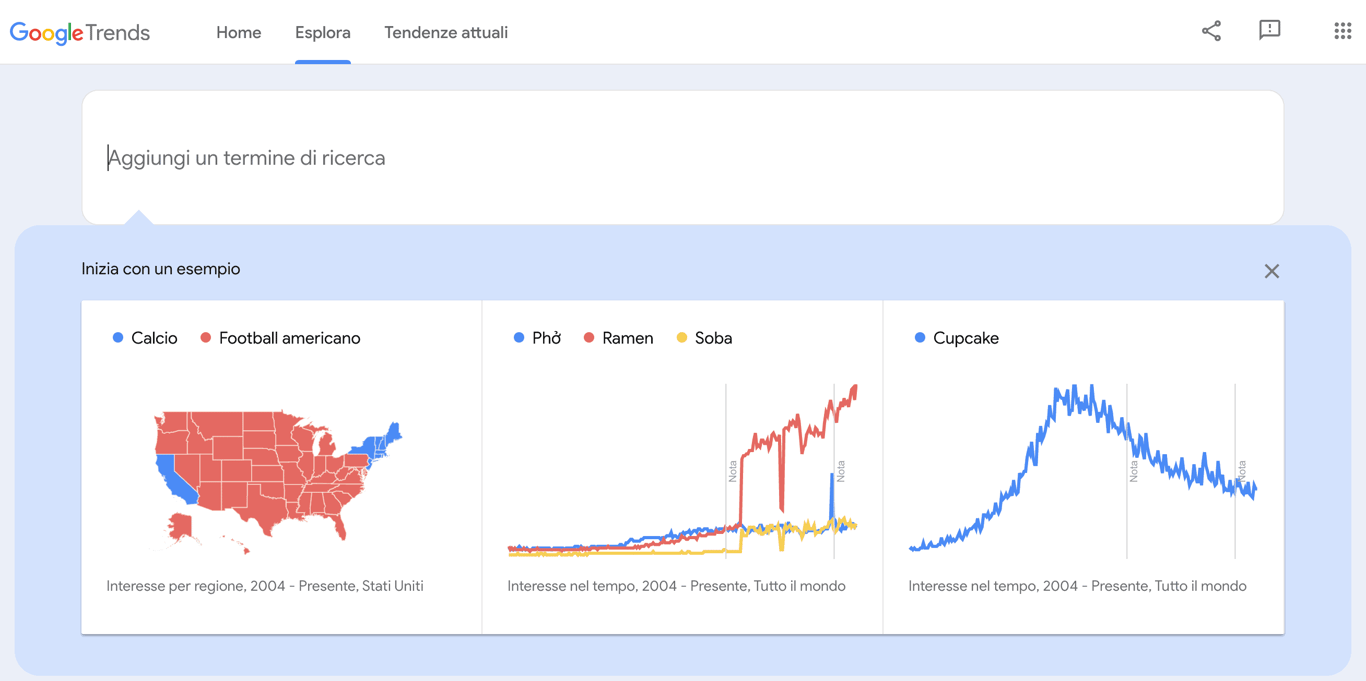Open the Cupcake interest-over-time example
Image resolution: width=1366 pixels, height=681 pixels.
(x=1083, y=465)
